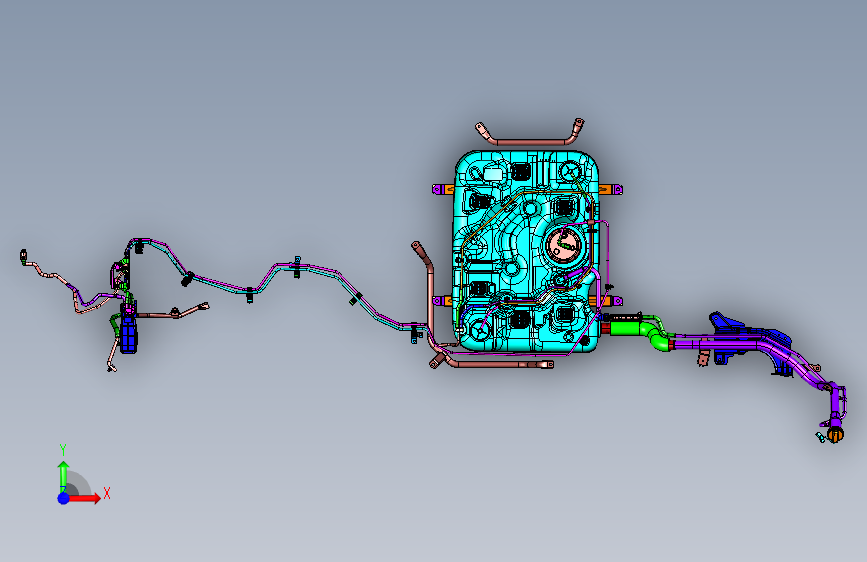Image resolution: width=867 pixels, height=562 pixels.
Task: Click the green Y label on triad
Action: coord(63,450)
